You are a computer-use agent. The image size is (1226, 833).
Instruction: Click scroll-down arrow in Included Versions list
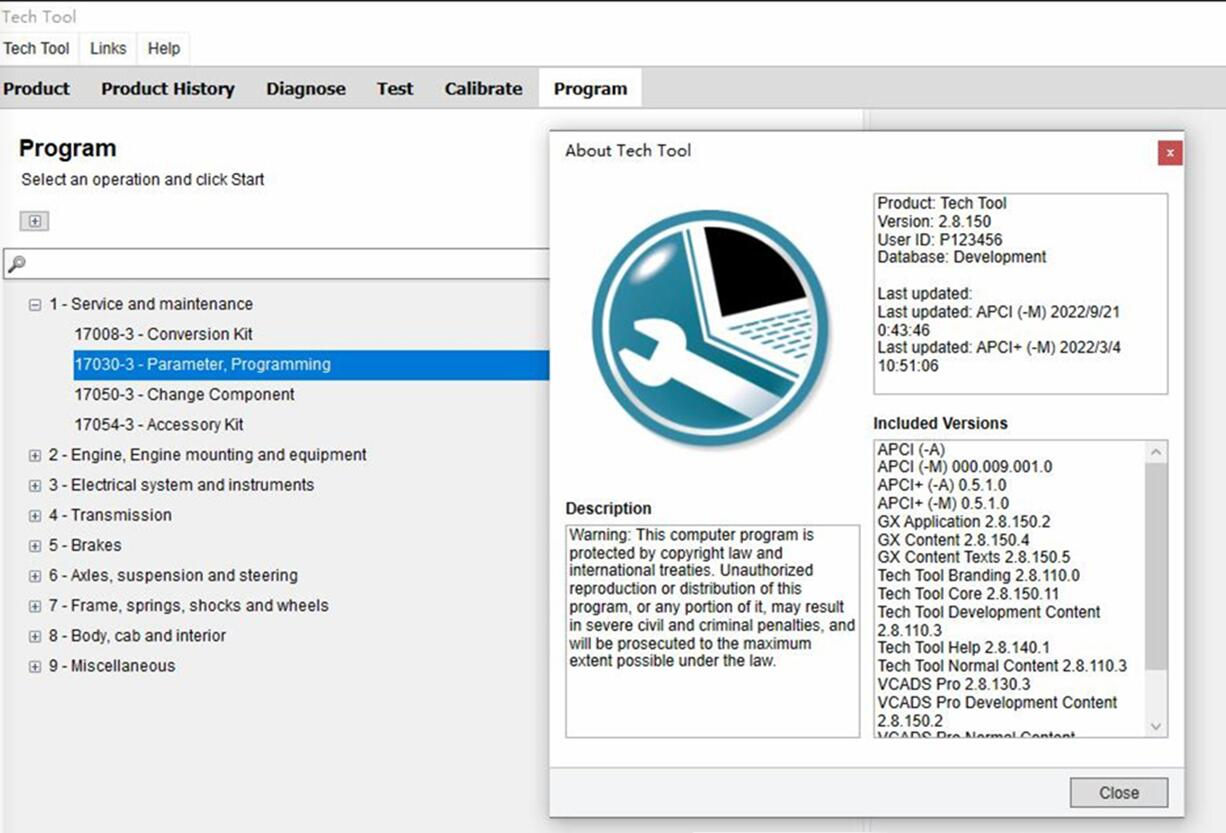(1157, 727)
